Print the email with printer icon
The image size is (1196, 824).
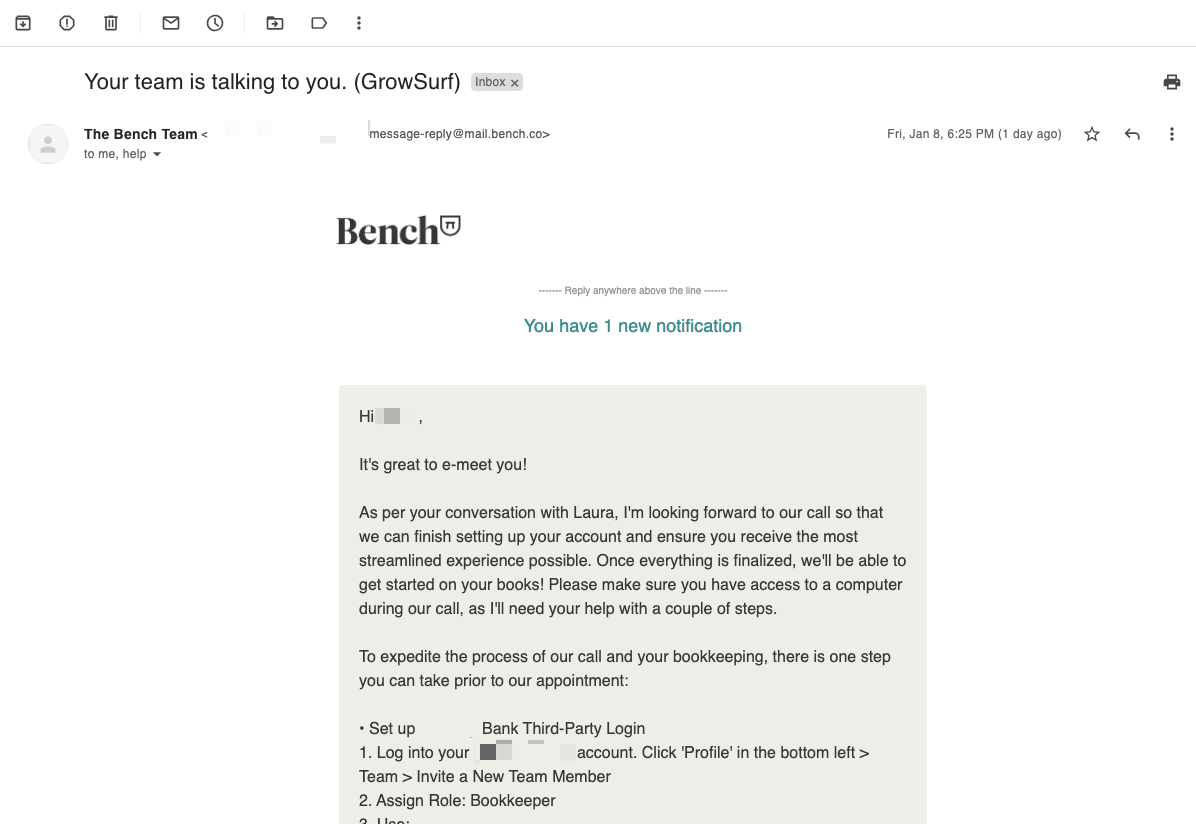click(x=1172, y=82)
